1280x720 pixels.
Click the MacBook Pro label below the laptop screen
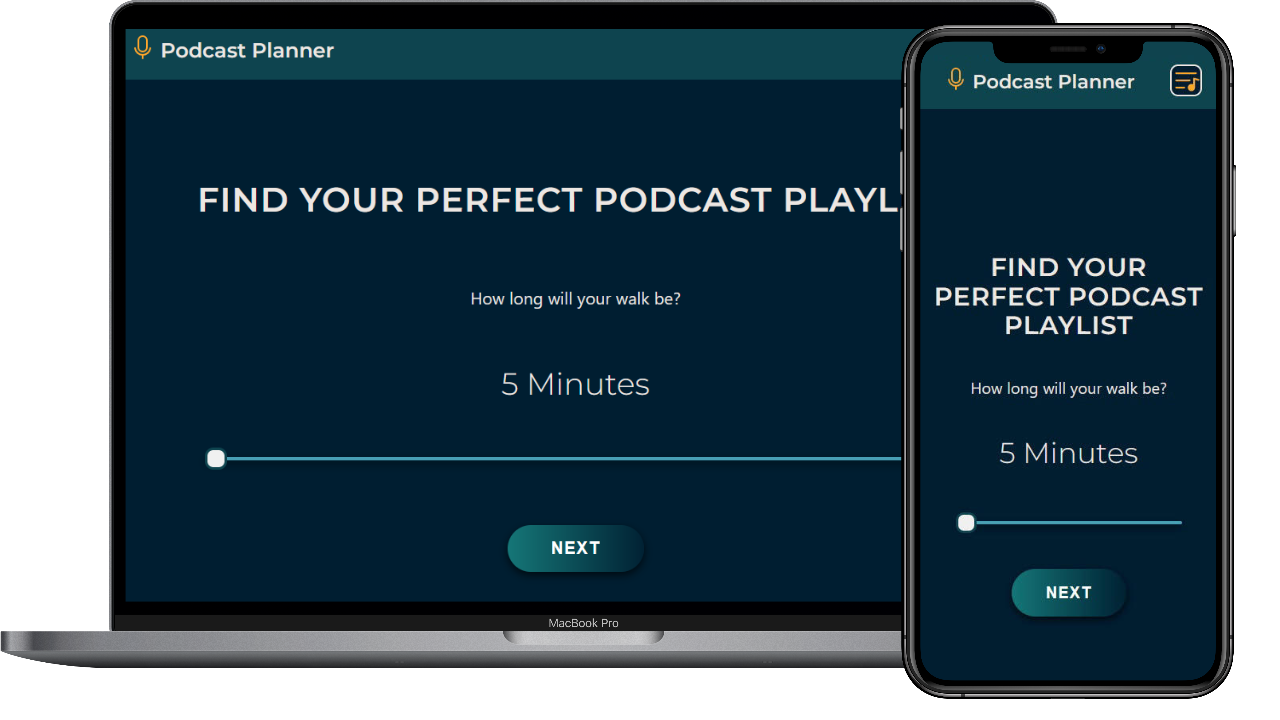coord(583,623)
